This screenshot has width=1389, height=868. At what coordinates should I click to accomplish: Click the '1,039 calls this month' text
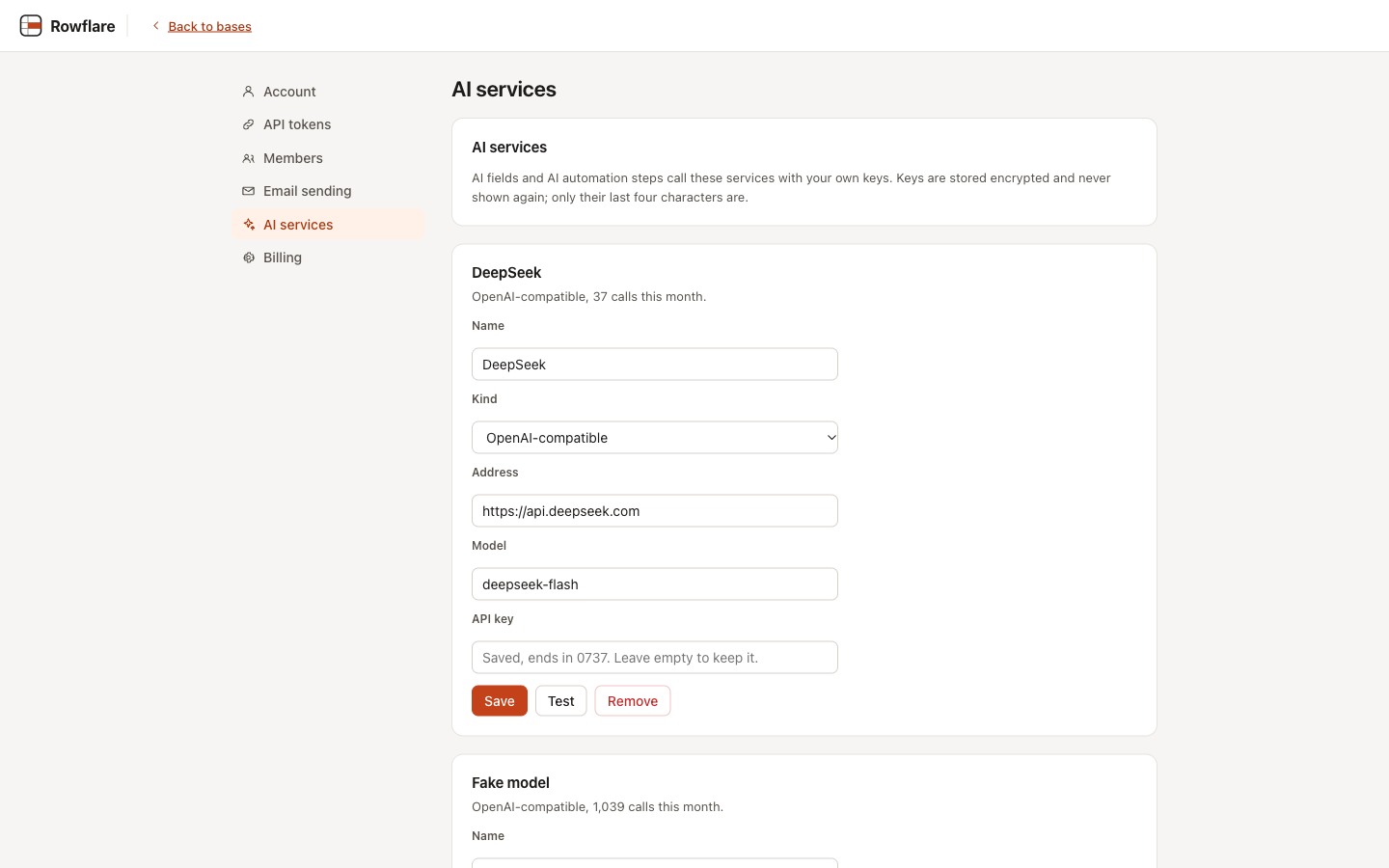coord(658,807)
